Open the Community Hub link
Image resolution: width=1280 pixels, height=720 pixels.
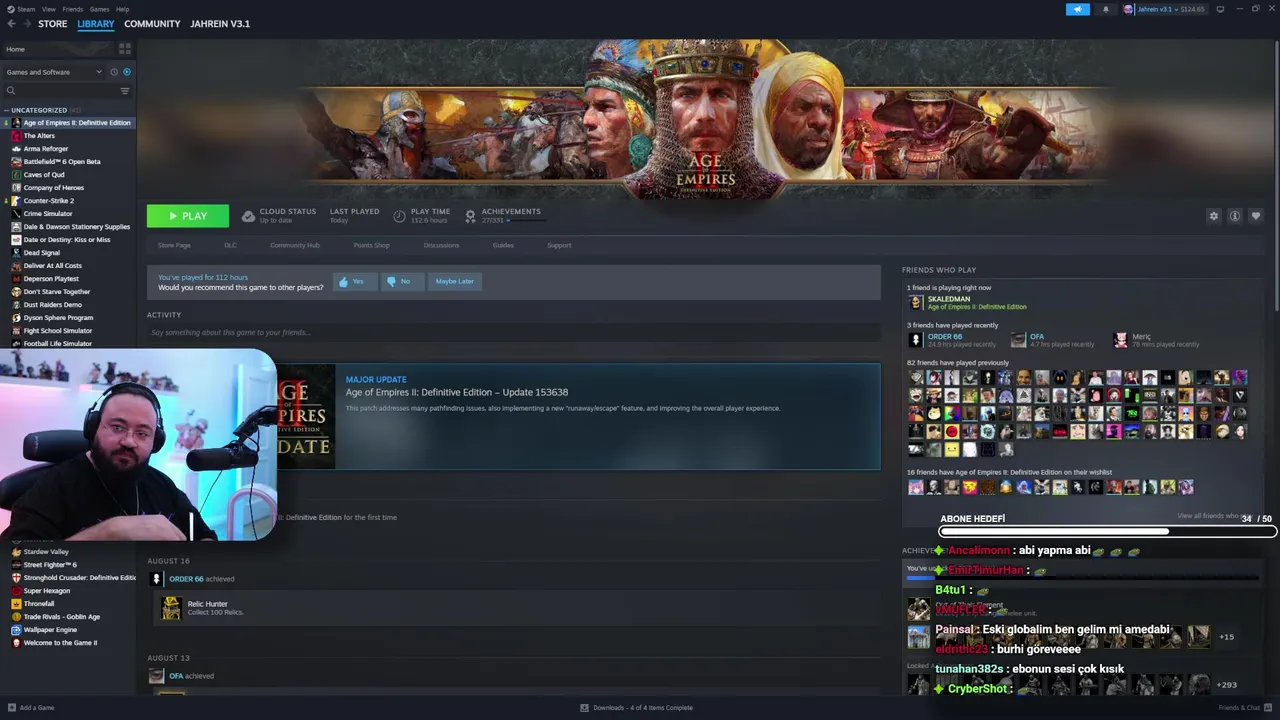click(295, 245)
